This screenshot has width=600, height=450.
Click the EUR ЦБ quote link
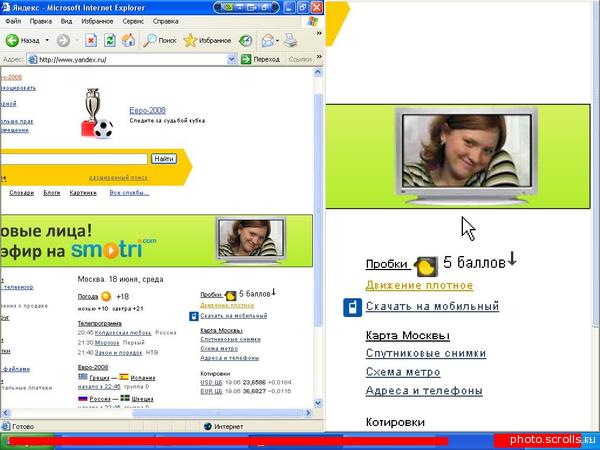pyautogui.click(x=211, y=391)
